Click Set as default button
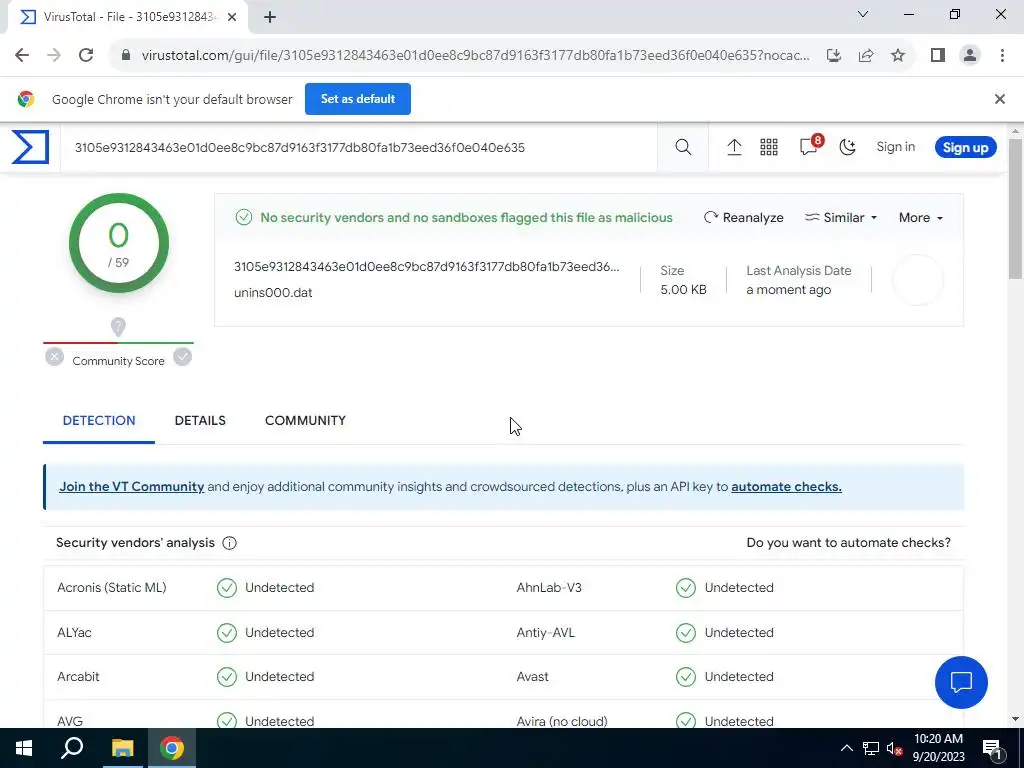Screen dimensions: 1024x768 pos(358,99)
